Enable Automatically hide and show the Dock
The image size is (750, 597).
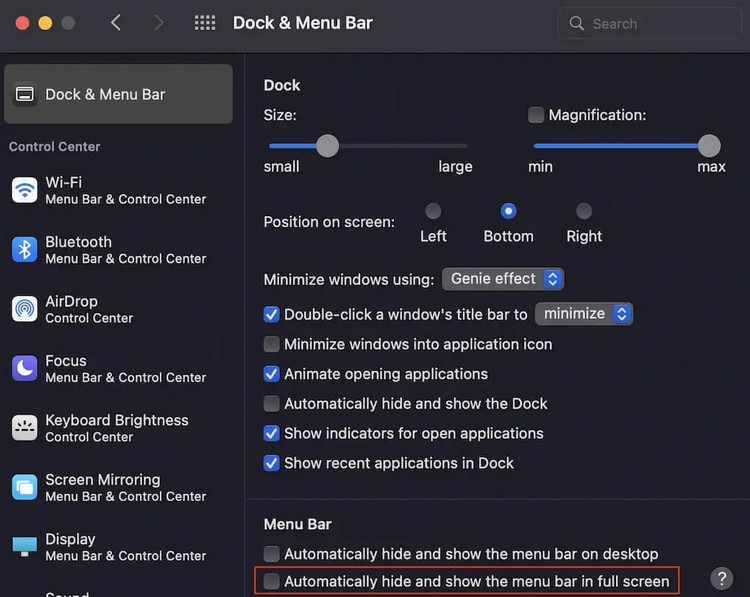[x=271, y=403]
